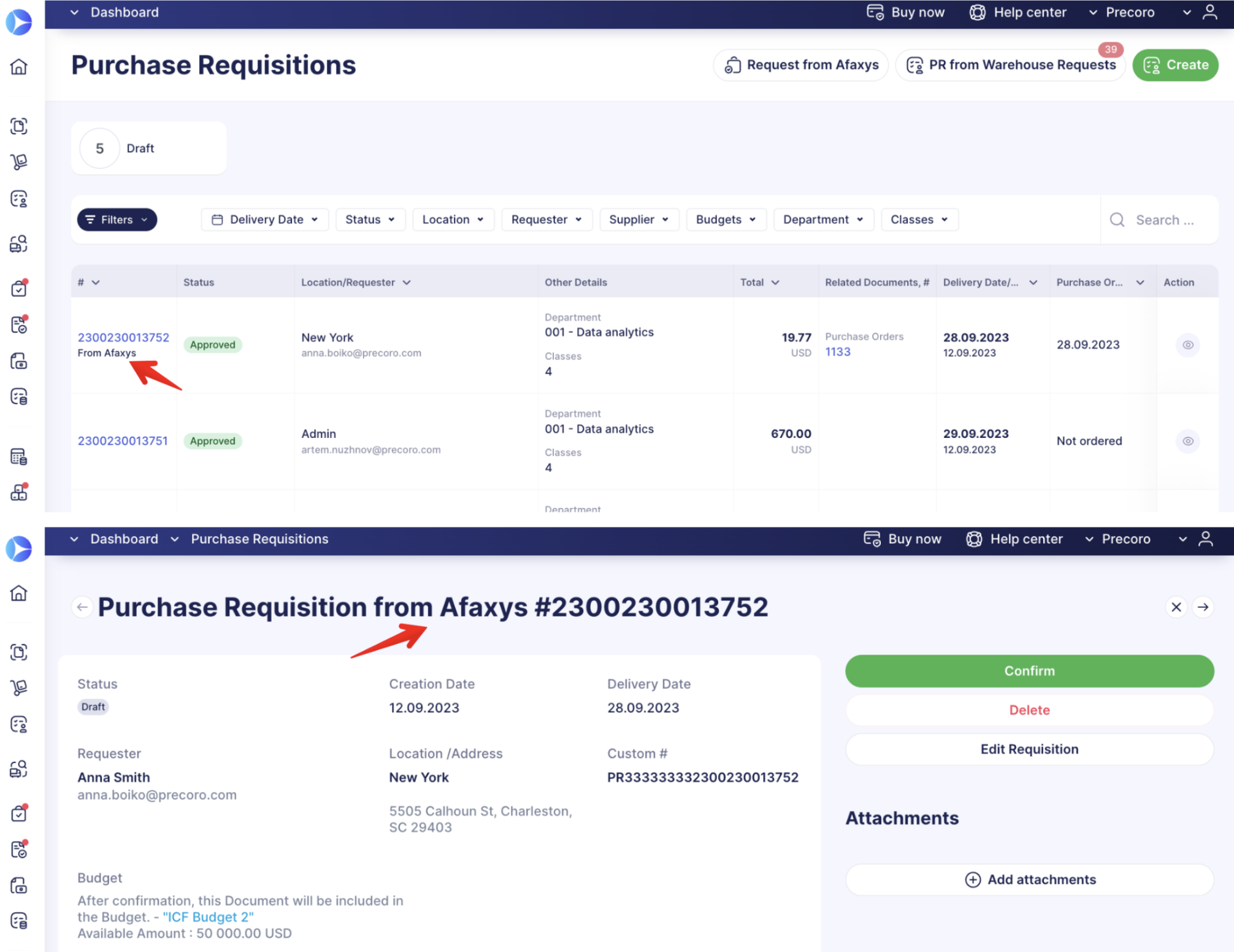
Task: Open Dashboard menu in upper header
Action: pyautogui.click(x=115, y=12)
